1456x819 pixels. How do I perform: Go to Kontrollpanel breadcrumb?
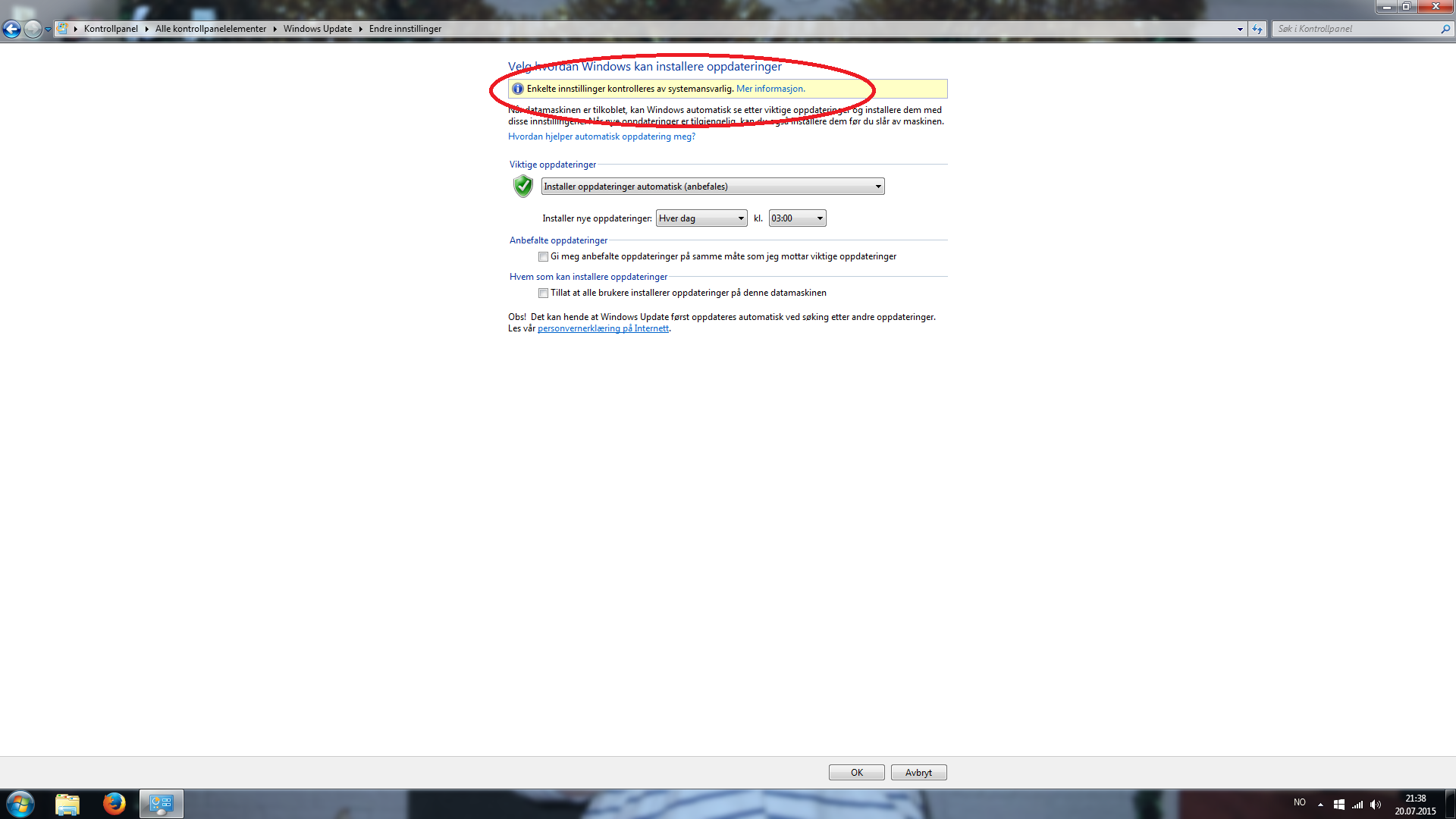pyautogui.click(x=111, y=29)
